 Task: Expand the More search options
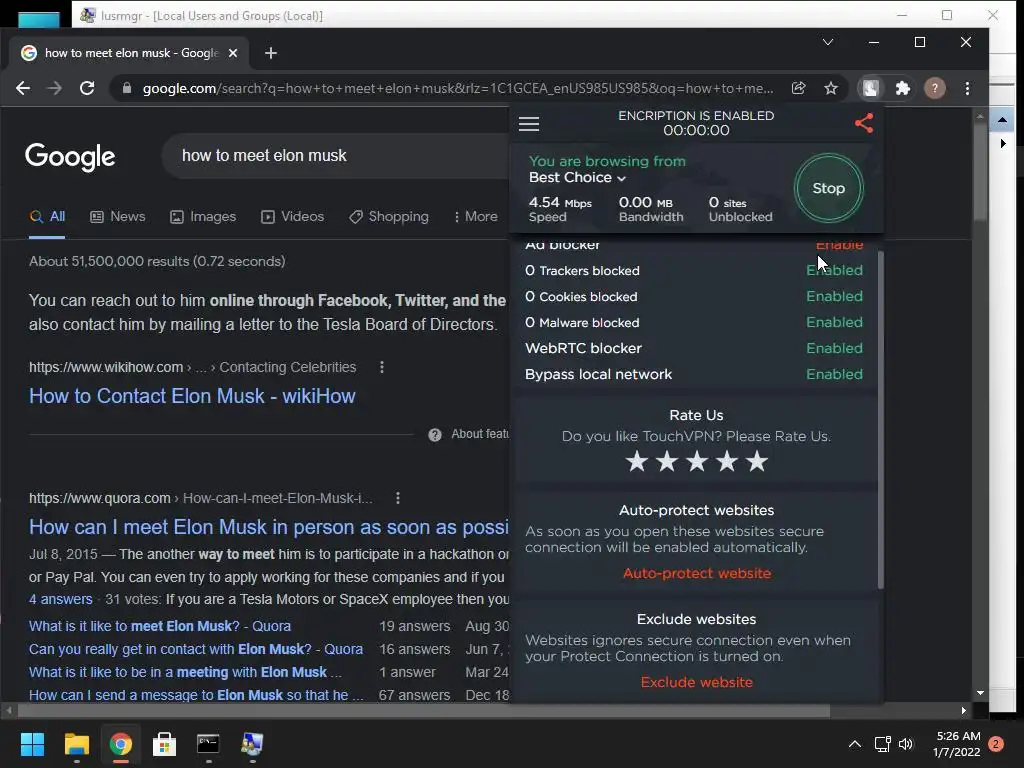pos(475,217)
